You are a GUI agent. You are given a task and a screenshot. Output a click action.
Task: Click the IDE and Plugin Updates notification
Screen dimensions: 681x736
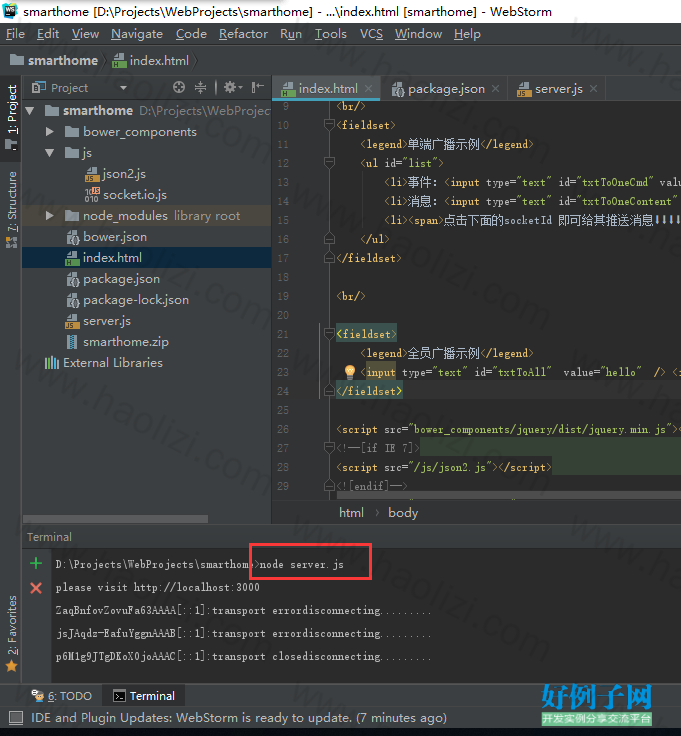click(239, 718)
